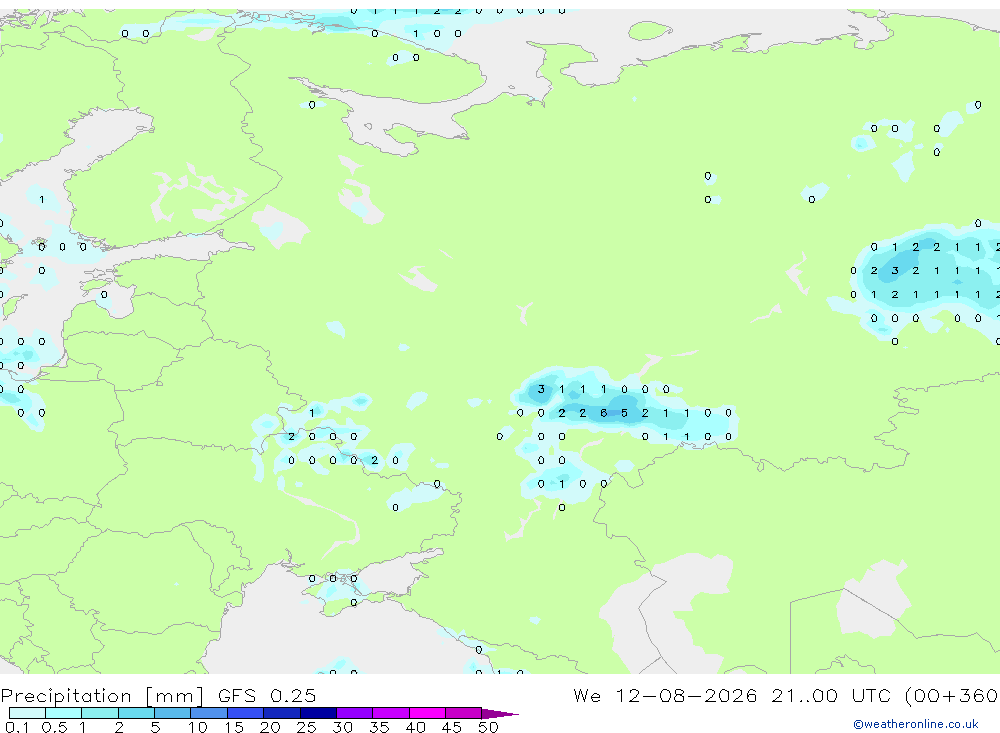Viewport: 1000px width, 733px height.
Task: Click the 2–5 mm legend color box
Action: point(136,713)
